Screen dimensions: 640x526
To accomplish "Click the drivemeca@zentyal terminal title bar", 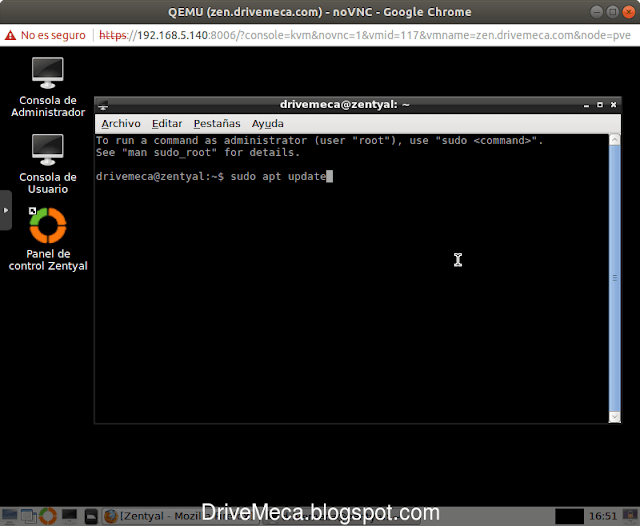I will (x=344, y=105).
